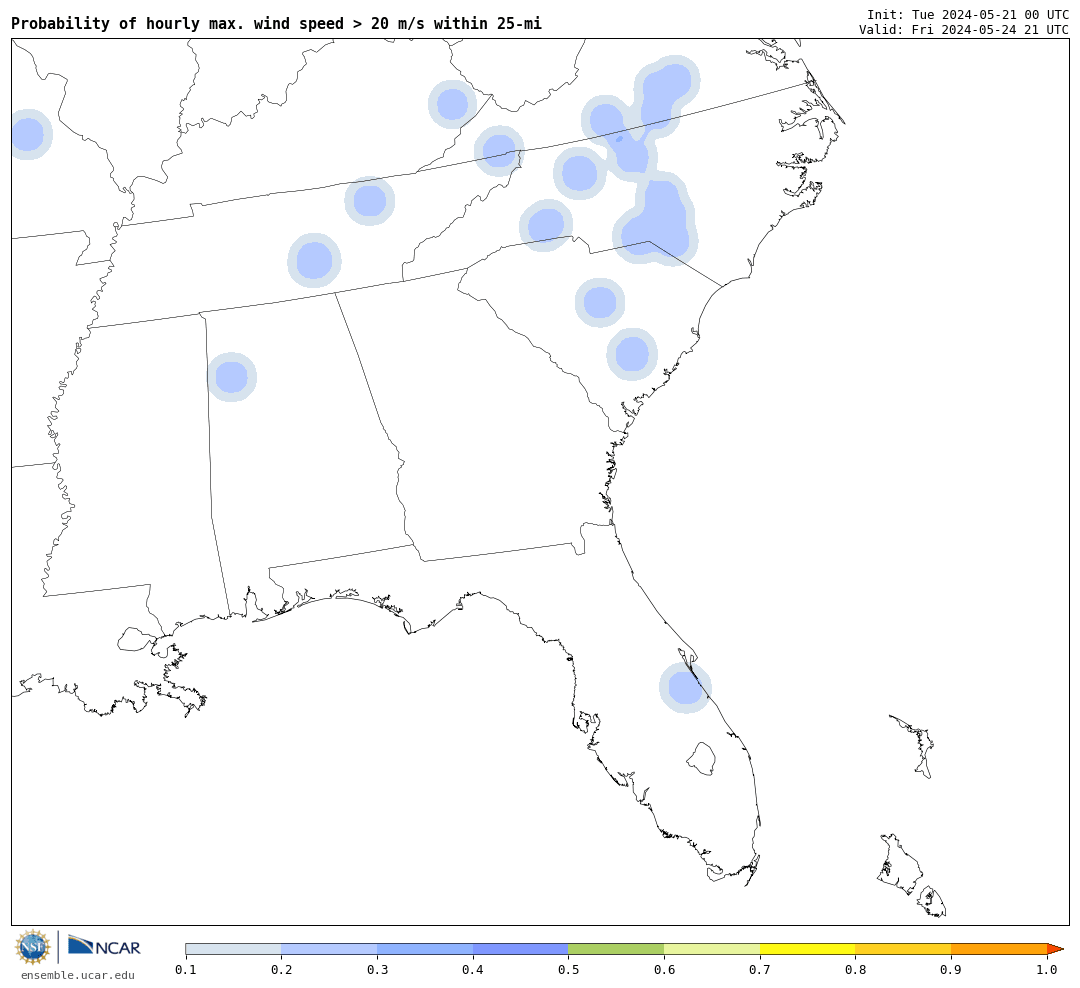Click the 0.1 colorbar tick label
Image resolution: width=1080 pixels, height=988 pixels.
186,970
